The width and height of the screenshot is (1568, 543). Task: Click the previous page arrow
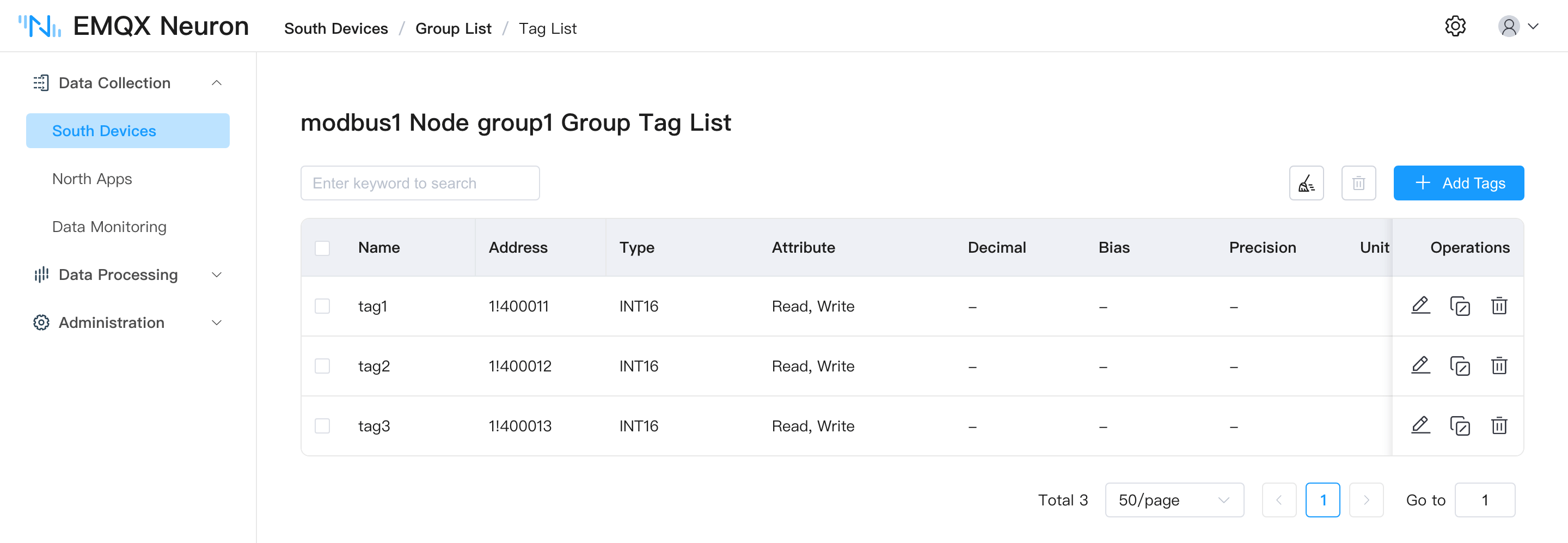tap(1279, 500)
